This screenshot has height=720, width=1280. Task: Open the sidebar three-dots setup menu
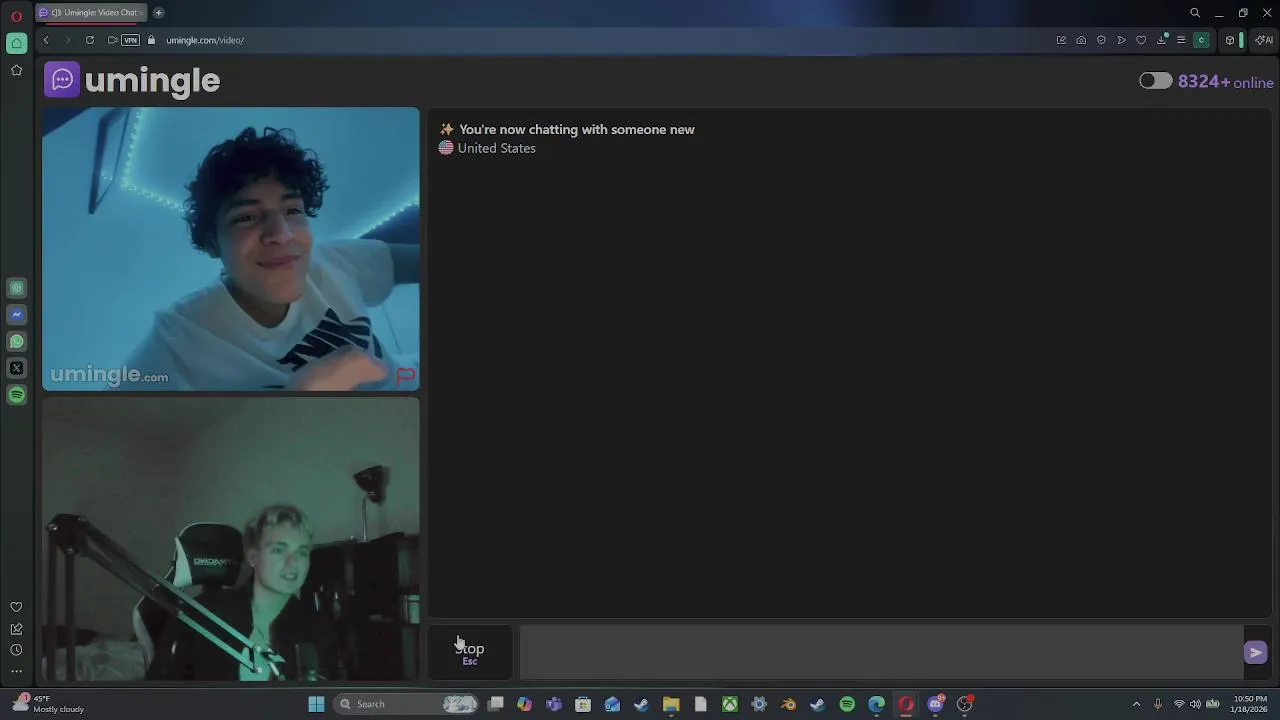[16, 671]
